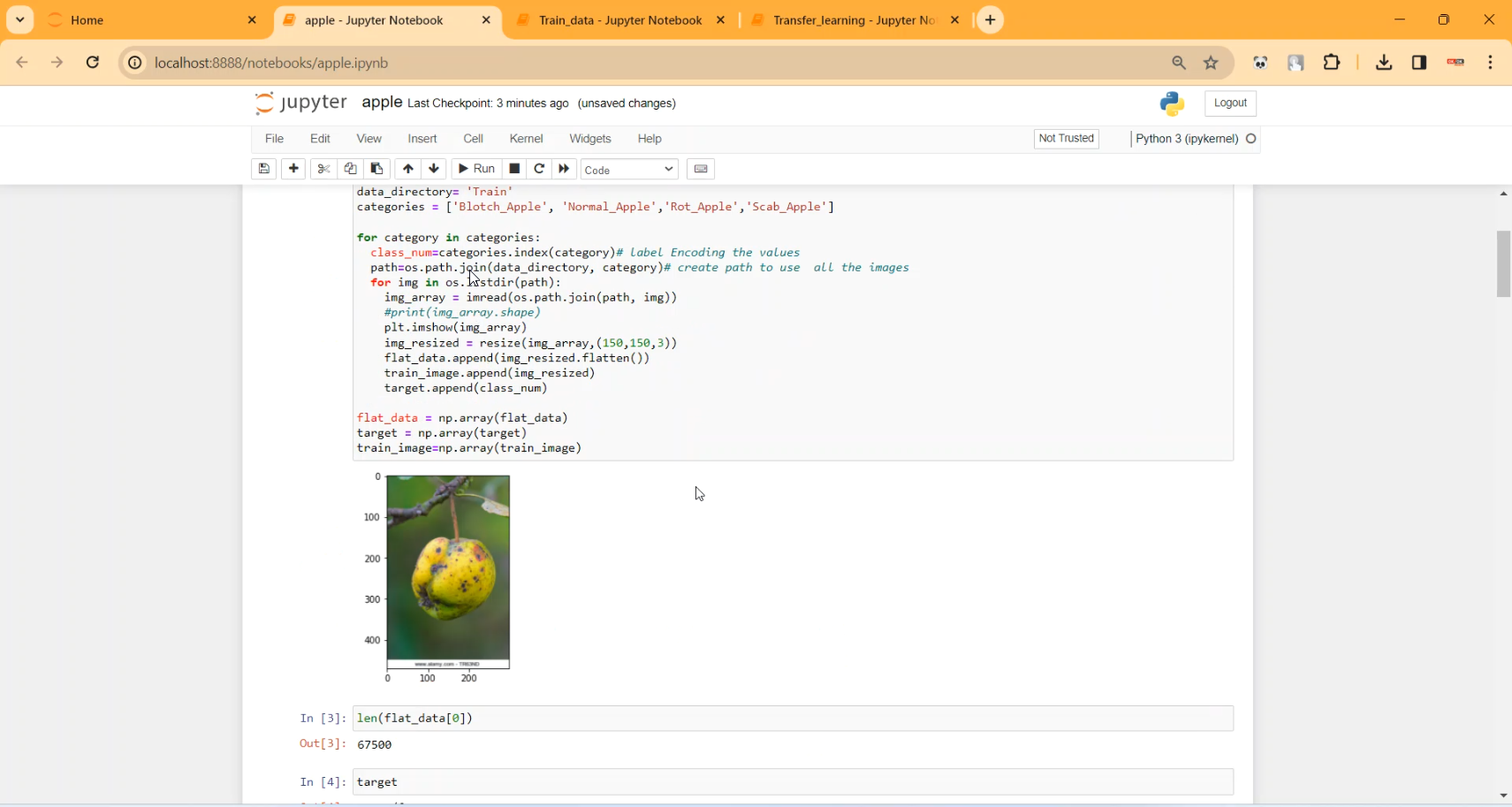Restart the kernel using the refresh icon
Image resolution: width=1512 pixels, height=807 pixels.
(x=539, y=169)
